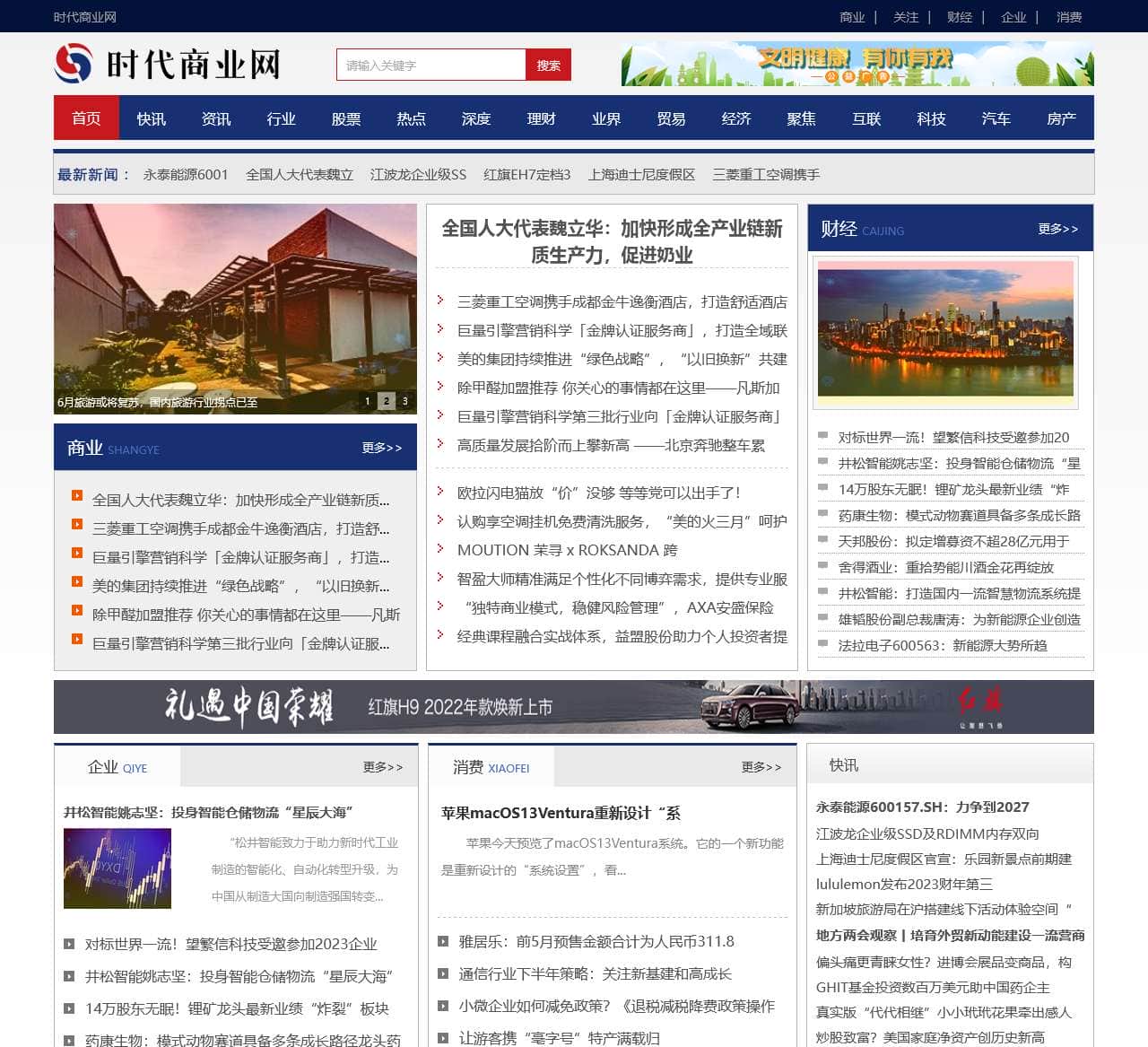This screenshot has height=1047, width=1148.
Task: Open article 小微企业如何减免政策
Action: click(616, 1006)
